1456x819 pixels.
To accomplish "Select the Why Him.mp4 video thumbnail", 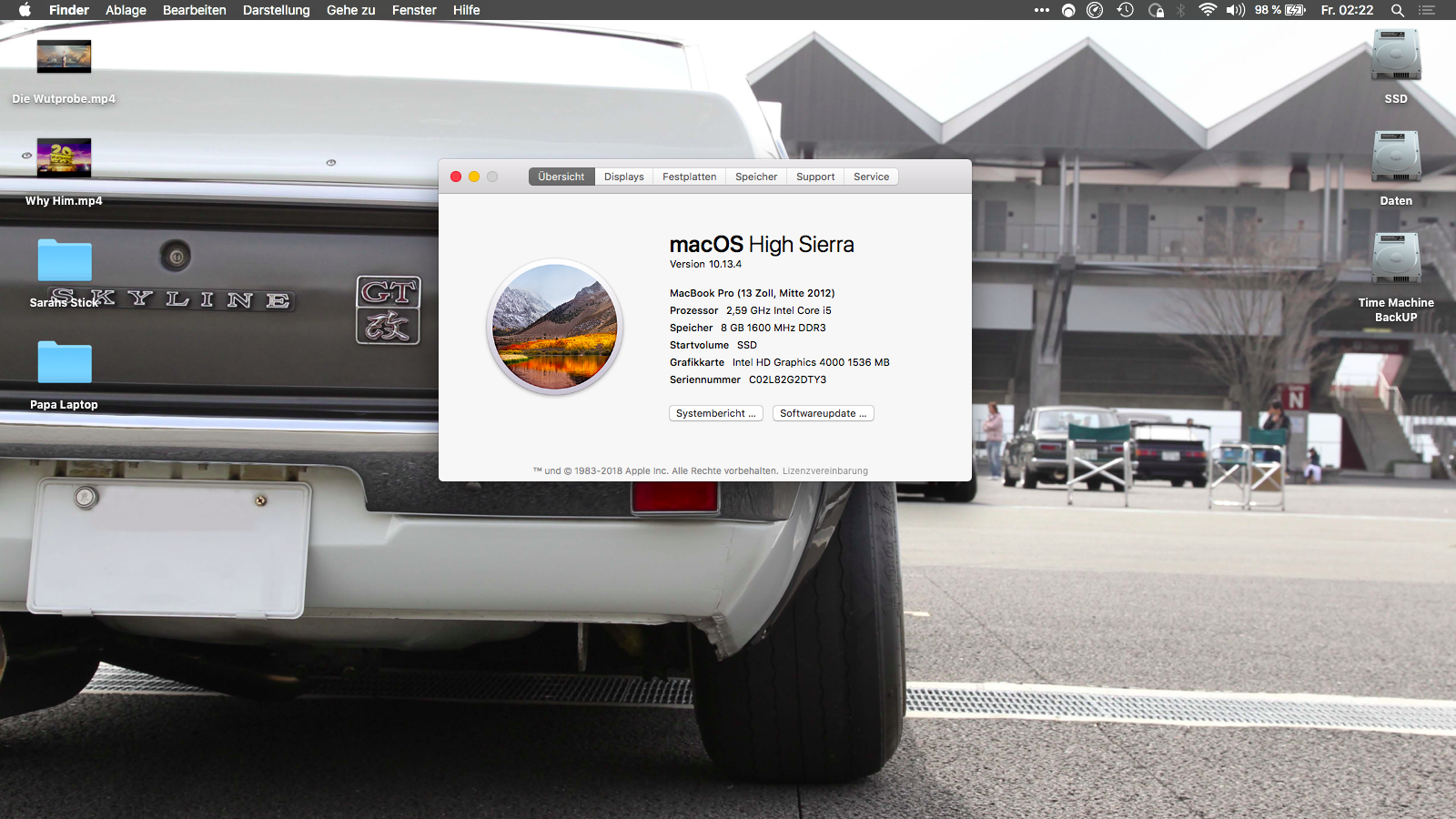I will (x=64, y=157).
